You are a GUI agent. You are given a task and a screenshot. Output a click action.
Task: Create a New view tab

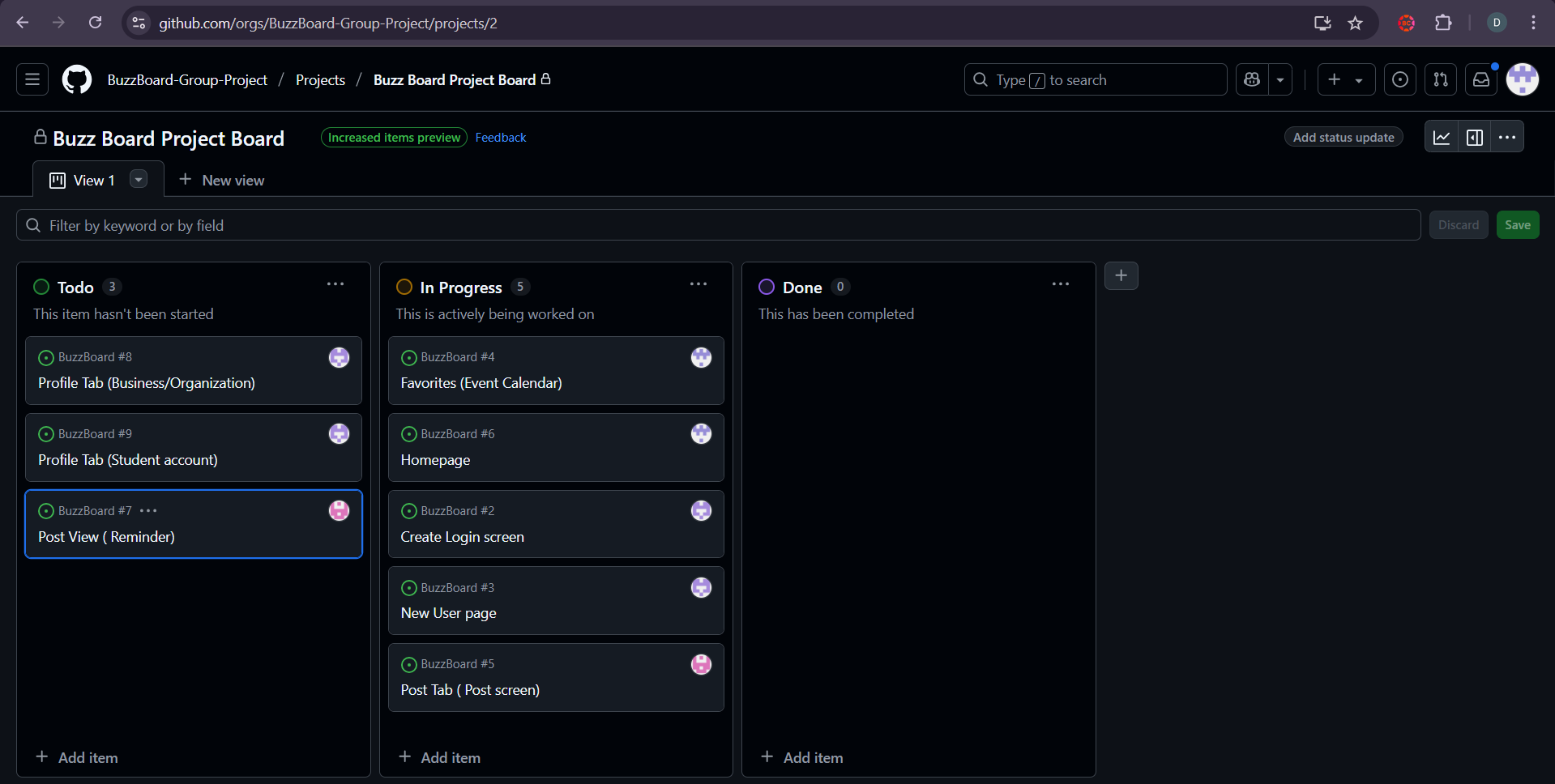coord(221,180)
